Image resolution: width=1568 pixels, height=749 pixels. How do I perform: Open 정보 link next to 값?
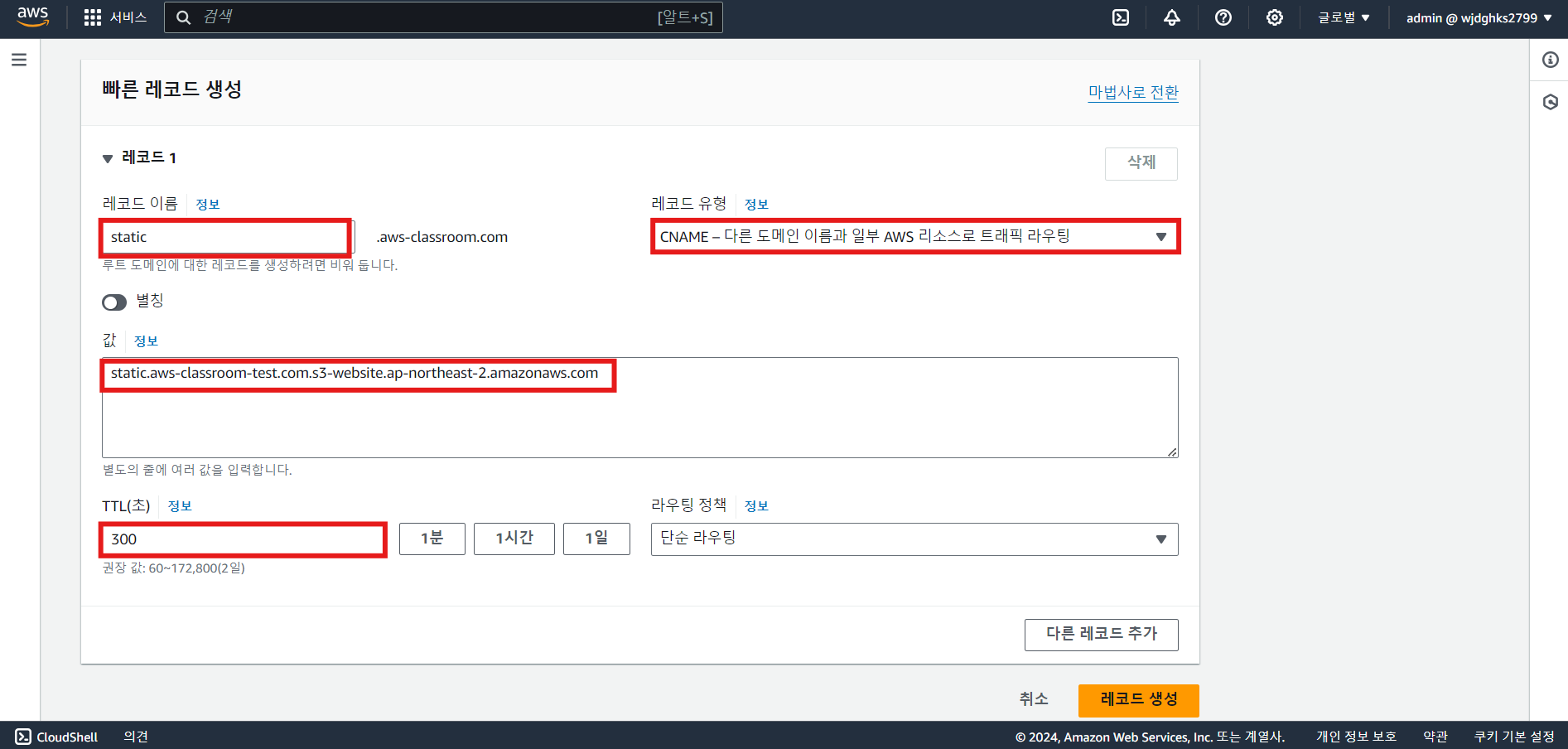tap(146, 341)
